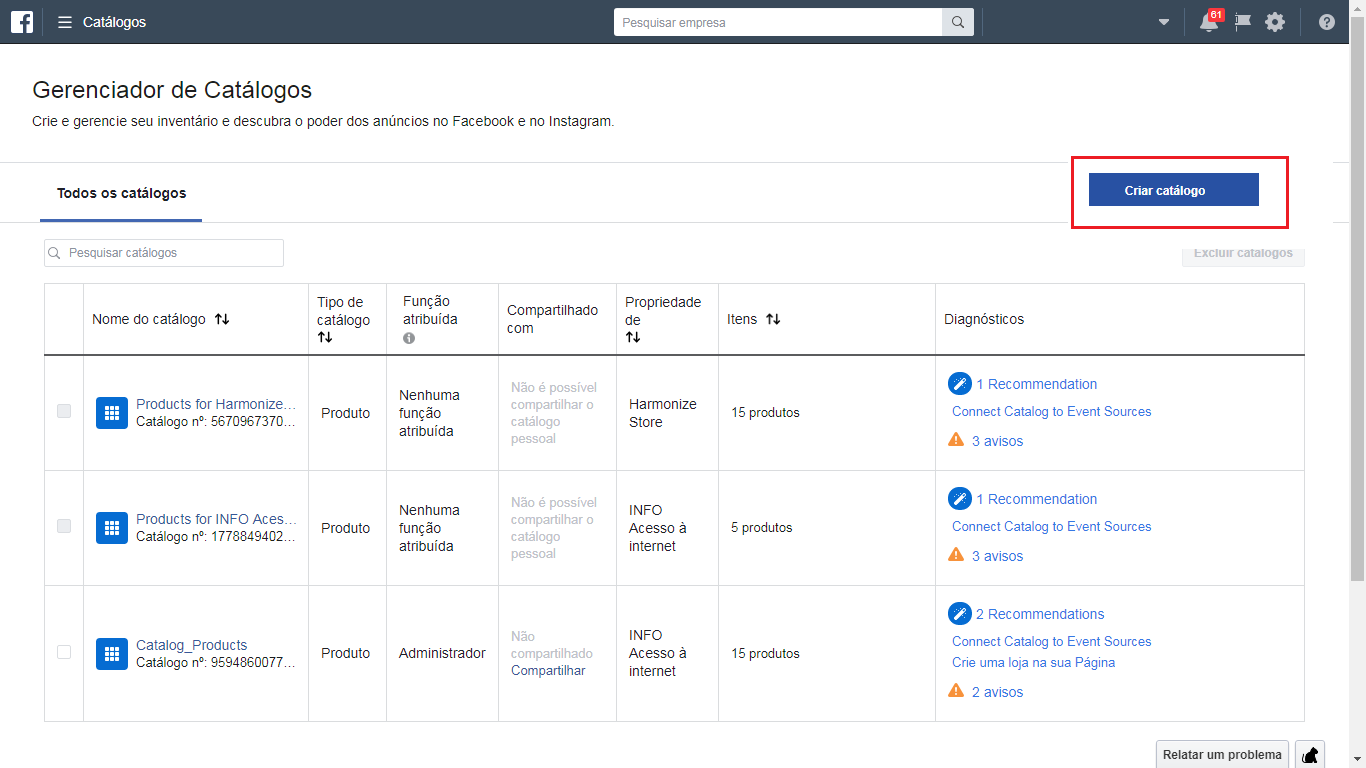1366x768 pixels.
Task: Click recommendation wand icon in 5 produtos row
Action: click(960, 499)
